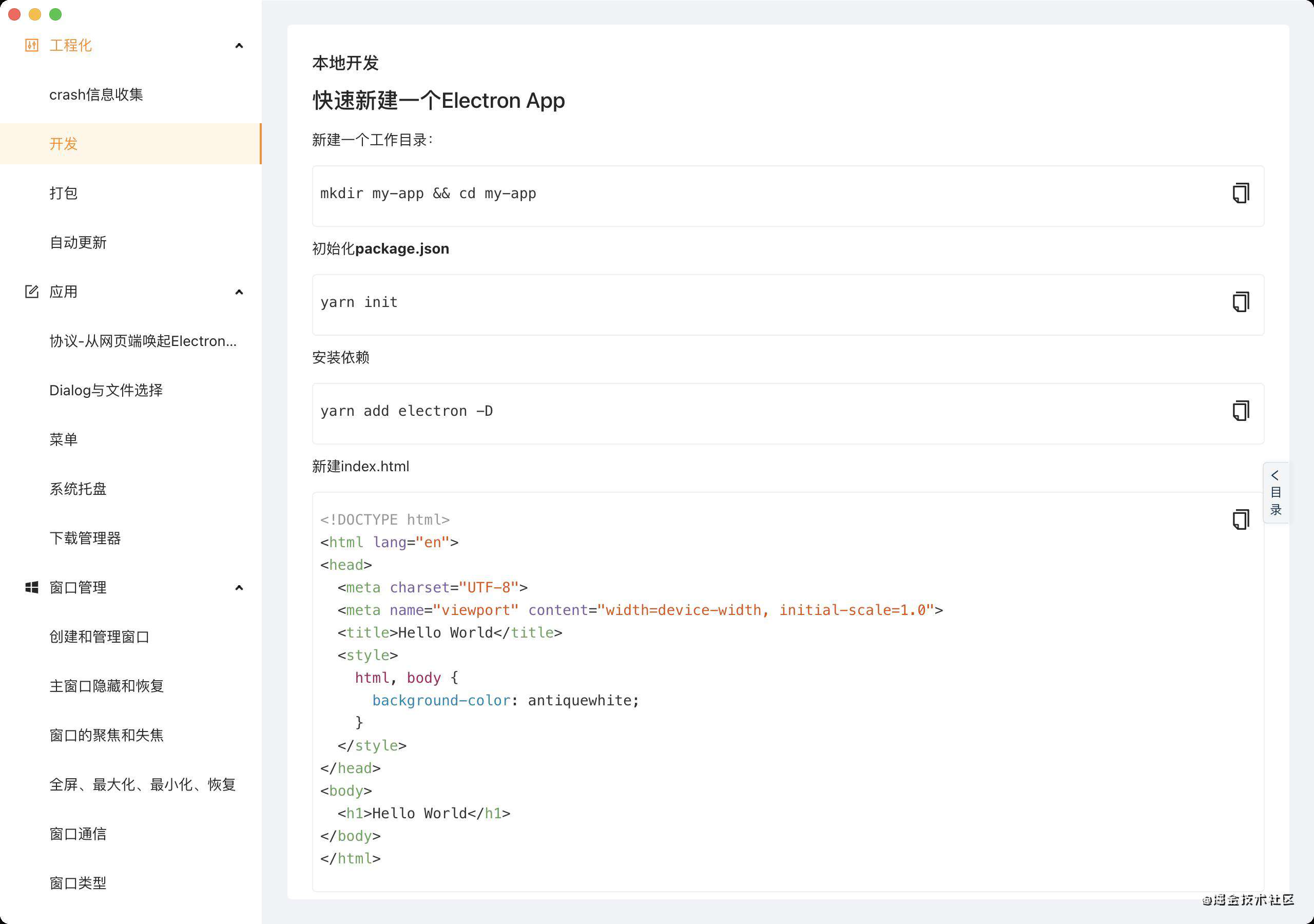
Task: Click the html, body { selector line
Action: pos(407,678)
